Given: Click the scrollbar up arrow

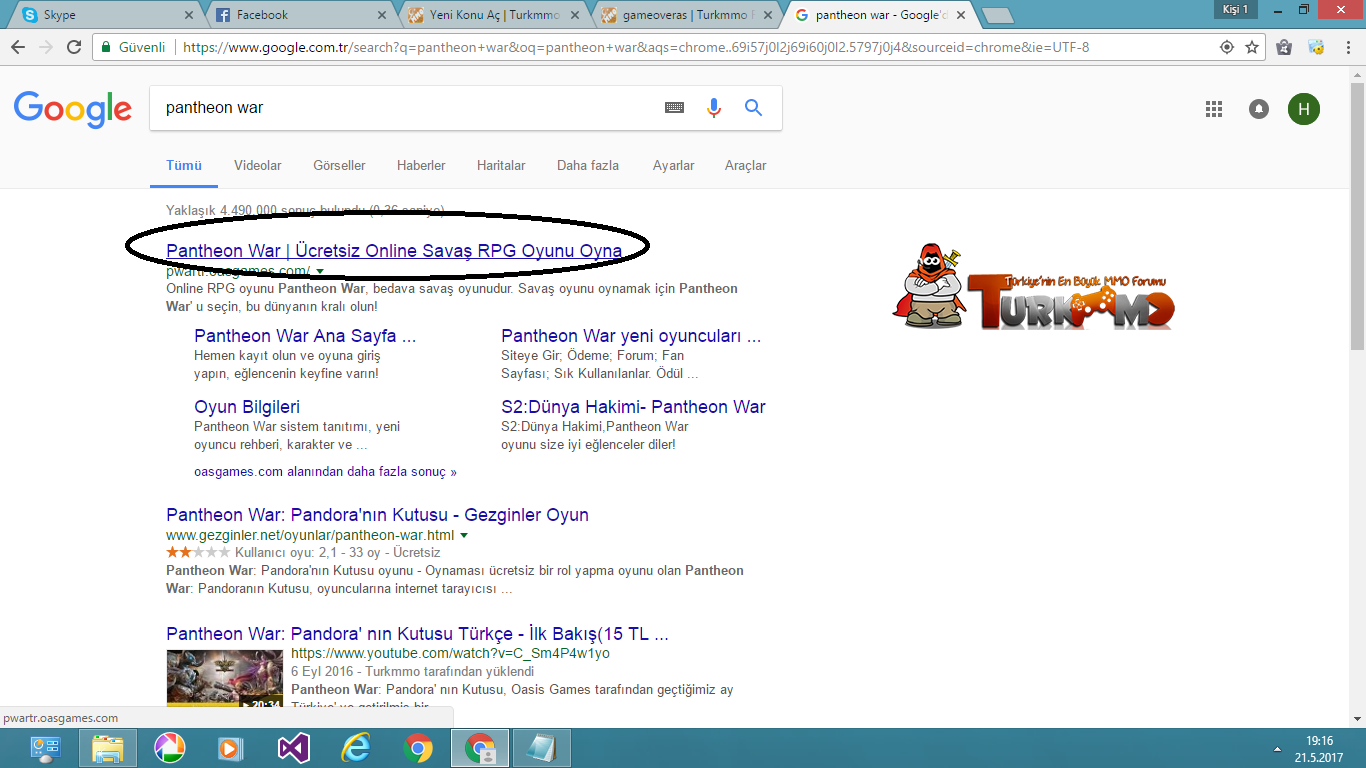Looking at the screenshot, I should point(1357,73).
